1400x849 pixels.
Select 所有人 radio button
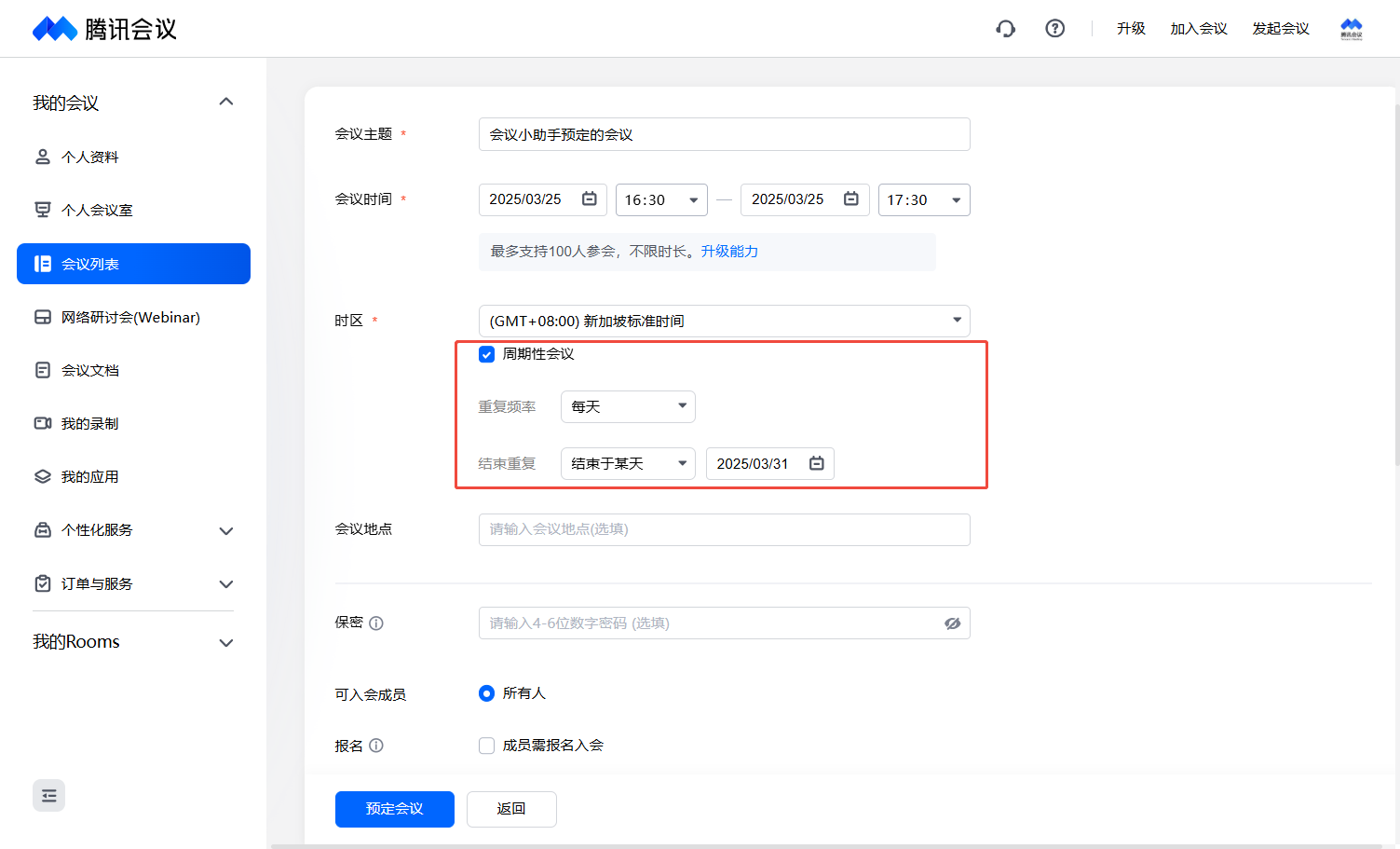(486, 693)
